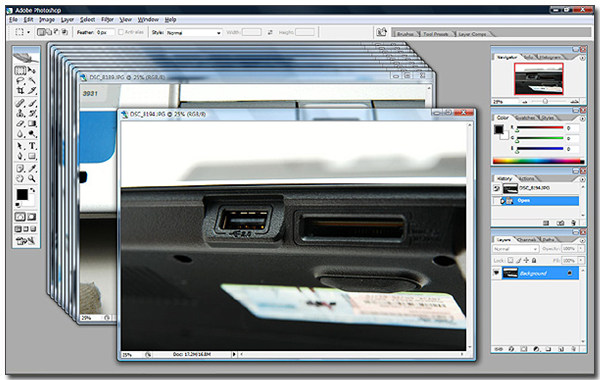600x380 pixels.
Task: Select the Hand tool
Action: tap(20, 178)
